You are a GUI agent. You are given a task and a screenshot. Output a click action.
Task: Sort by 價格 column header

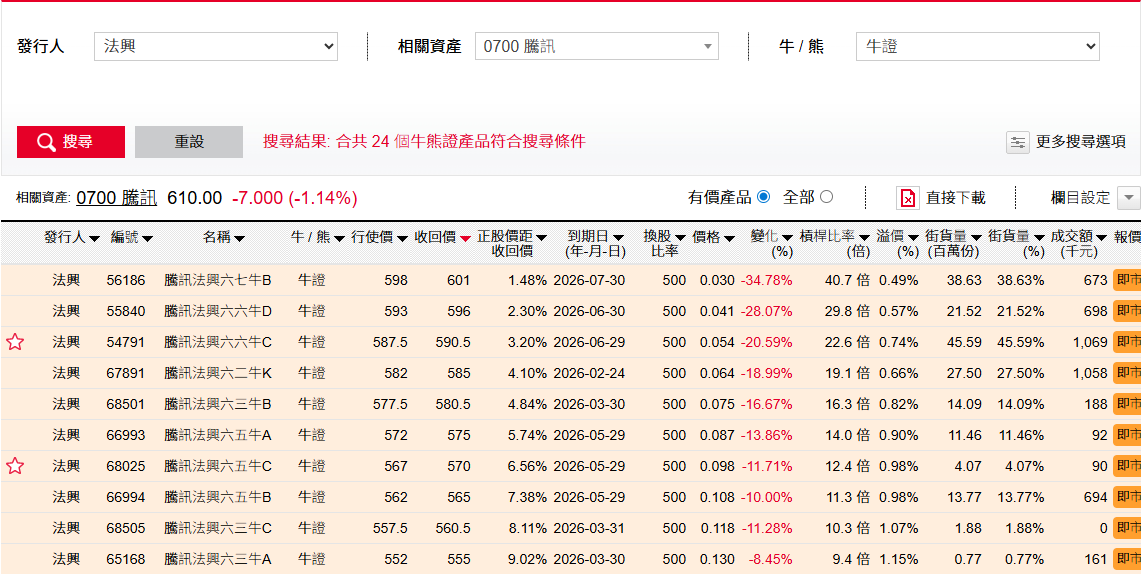coord(714,238)
